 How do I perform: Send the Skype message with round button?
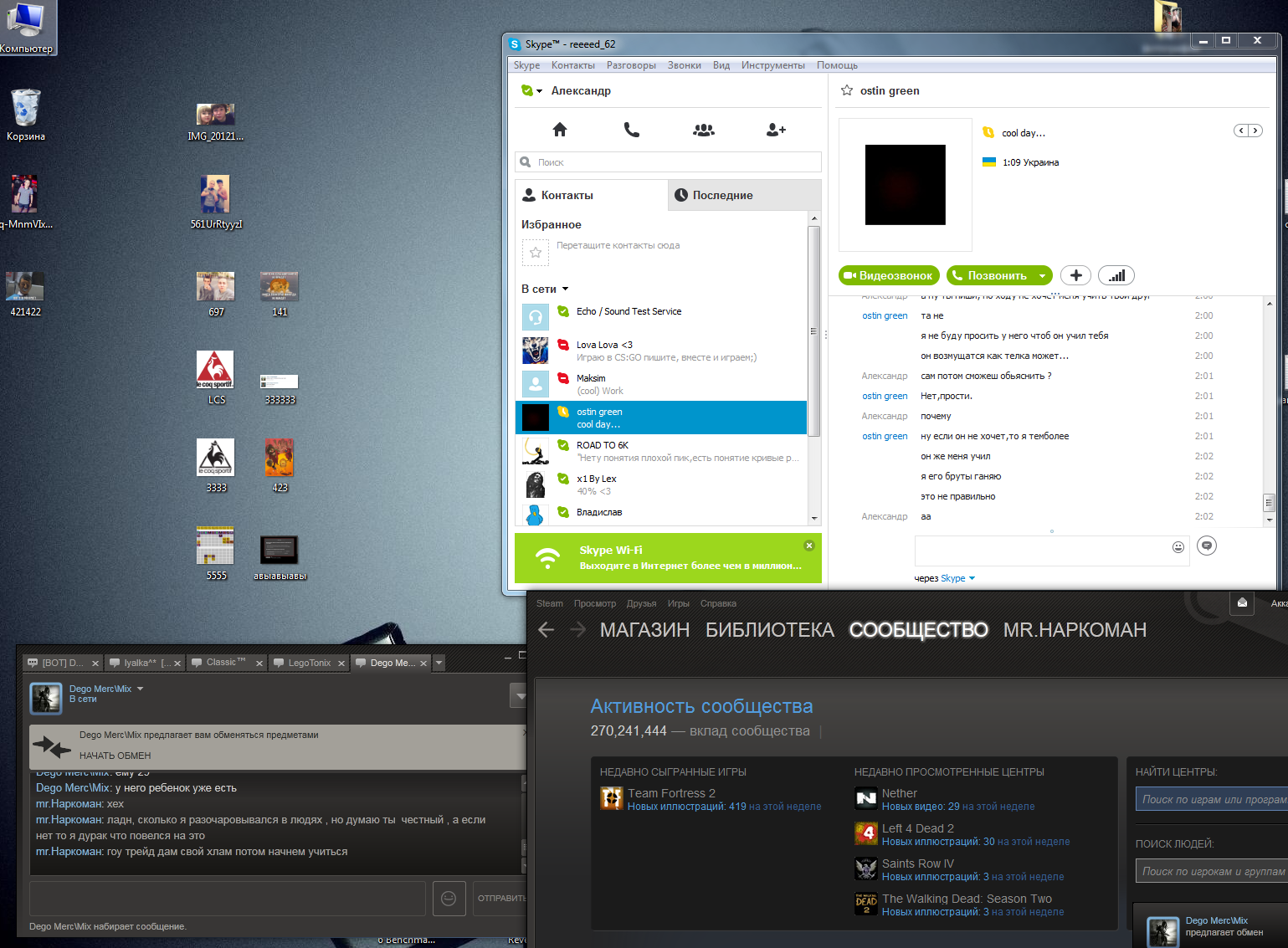click(x=1206, y=546)
